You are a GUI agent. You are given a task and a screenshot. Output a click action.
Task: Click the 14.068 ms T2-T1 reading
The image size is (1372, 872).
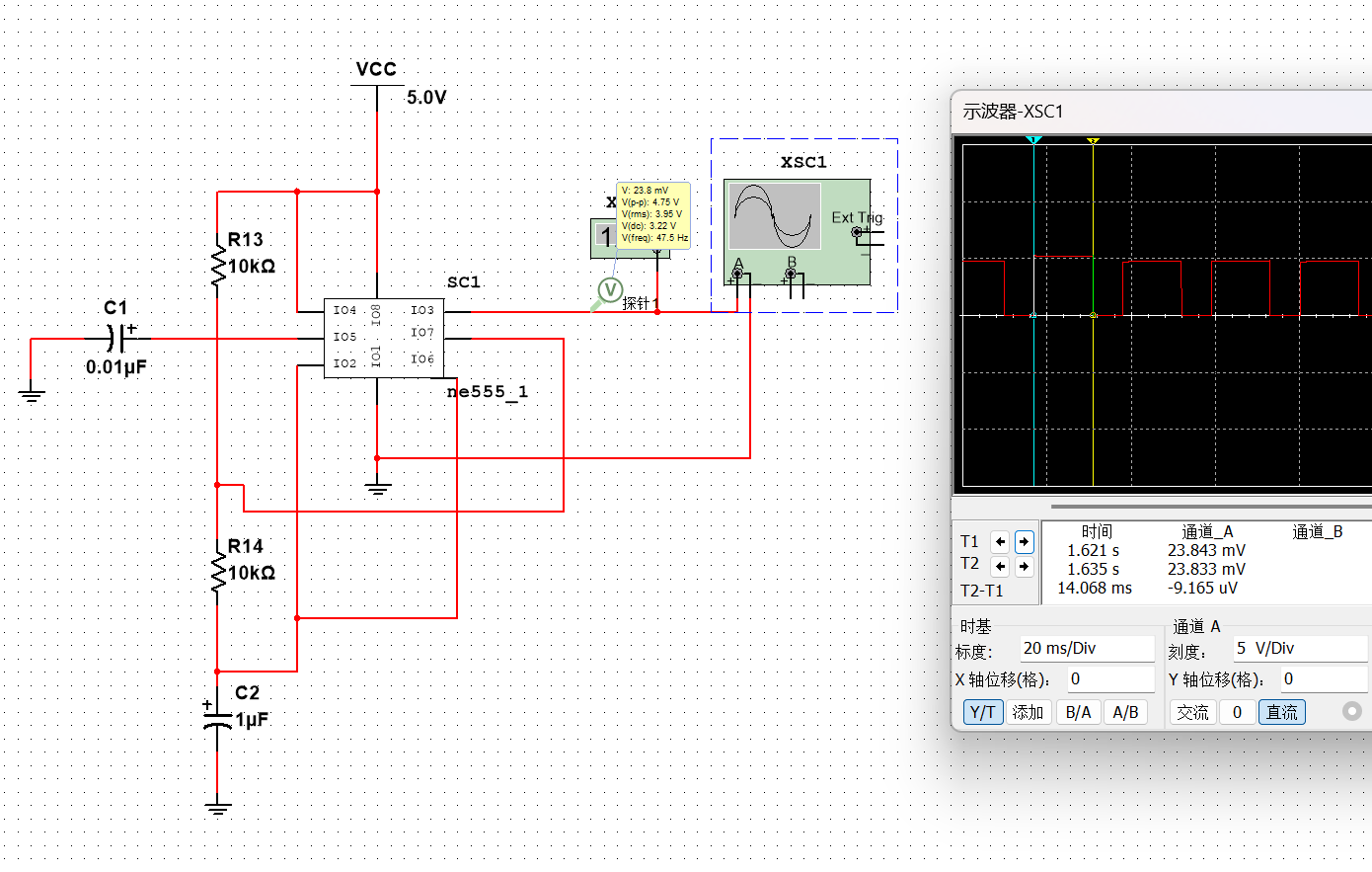click(x=1095, y=588)
